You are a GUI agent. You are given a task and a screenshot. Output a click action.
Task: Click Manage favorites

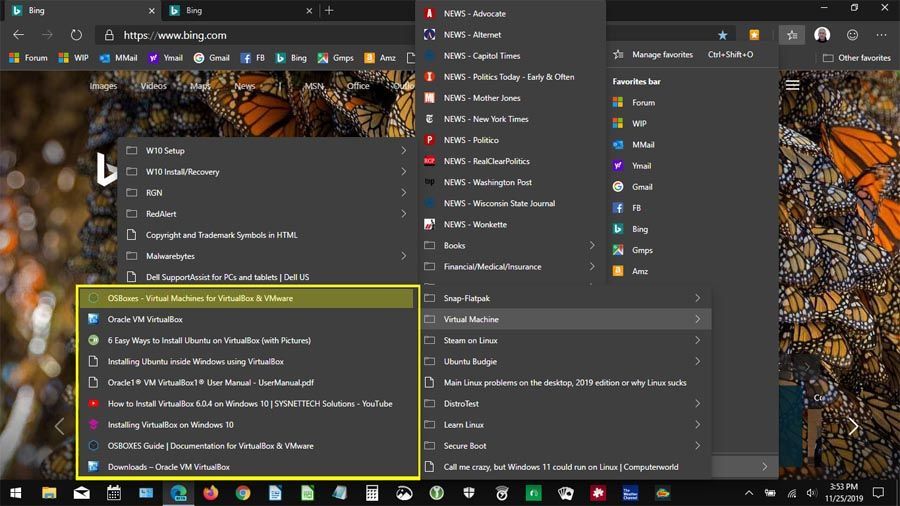[692, 55]
